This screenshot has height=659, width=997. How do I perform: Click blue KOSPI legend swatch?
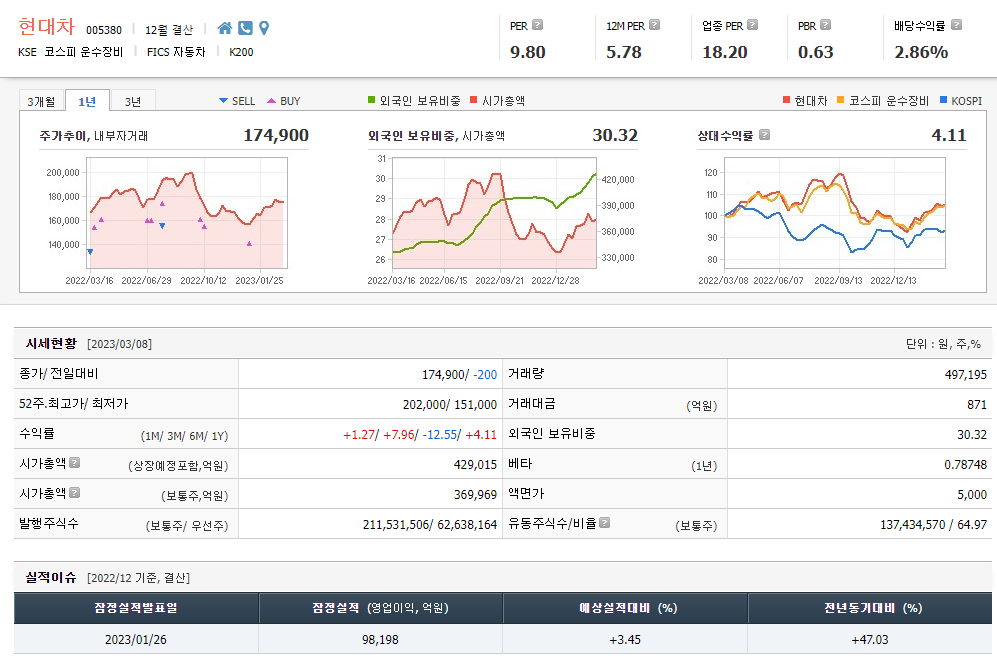(x=944, y=100)
